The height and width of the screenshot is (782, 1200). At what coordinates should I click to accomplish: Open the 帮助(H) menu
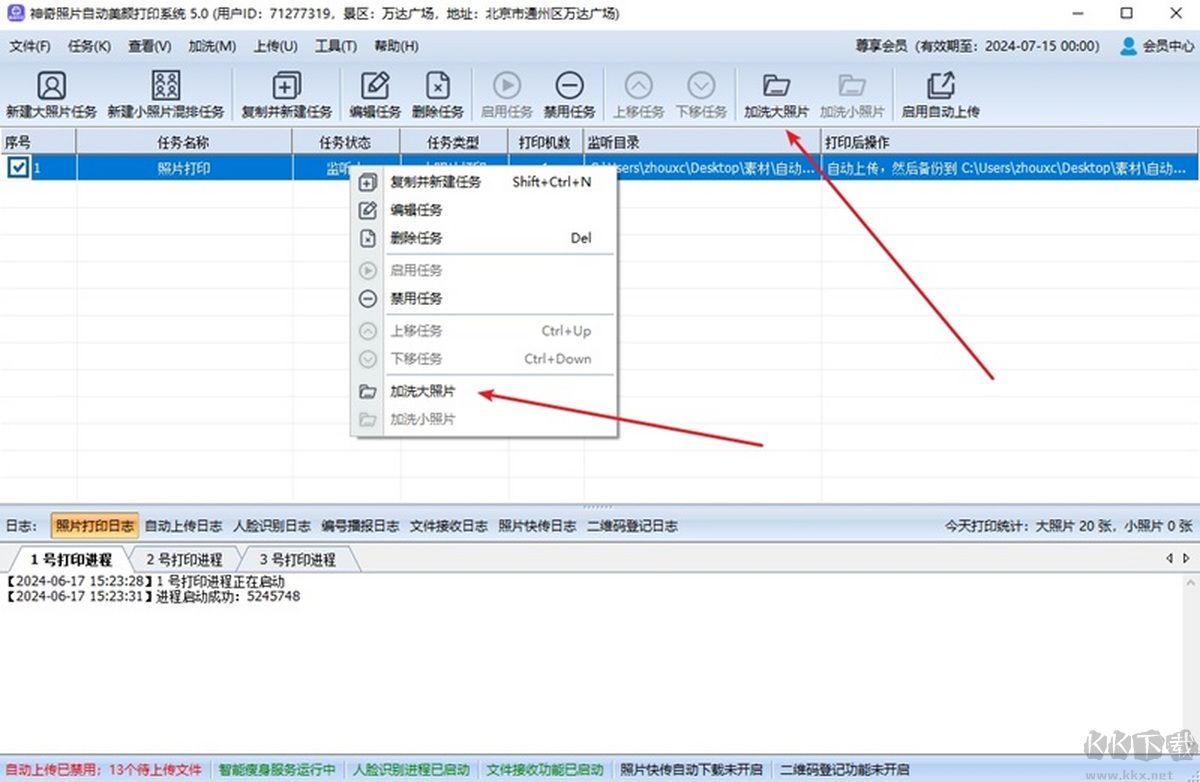click(397, 46)
